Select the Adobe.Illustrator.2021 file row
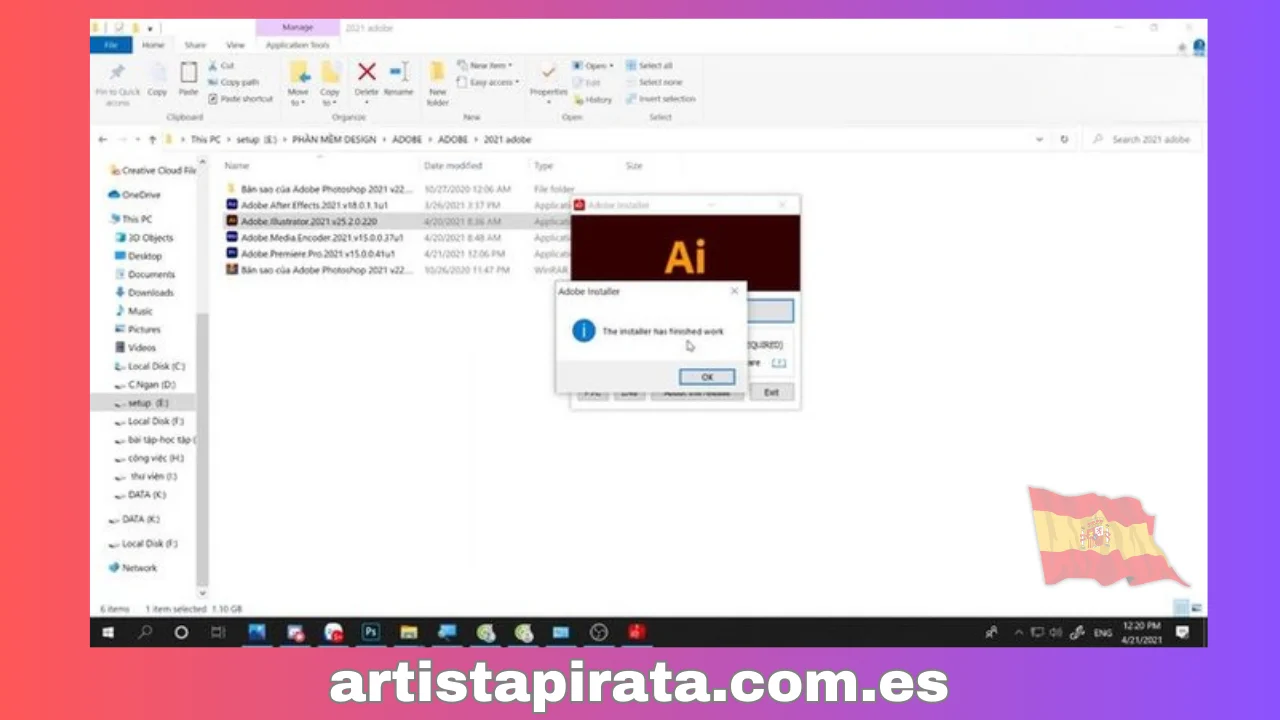Screen dimensions: 1280x720 click(398, 221)
